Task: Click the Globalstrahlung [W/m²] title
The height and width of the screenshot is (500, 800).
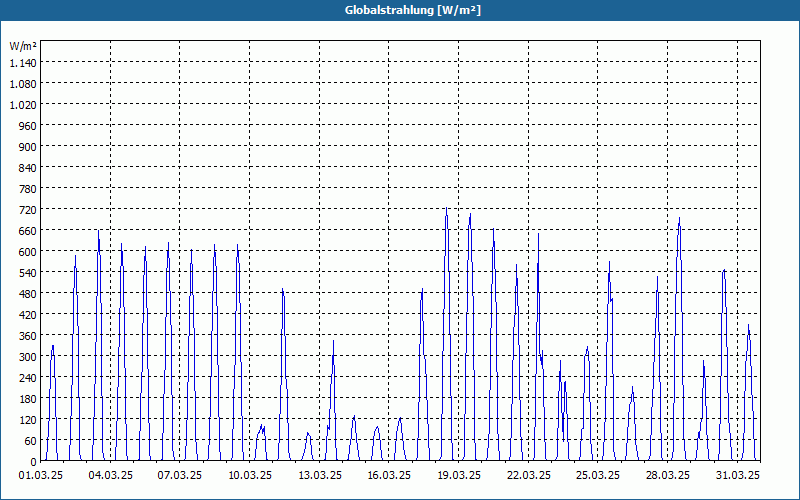Action: tap(413, 10)
